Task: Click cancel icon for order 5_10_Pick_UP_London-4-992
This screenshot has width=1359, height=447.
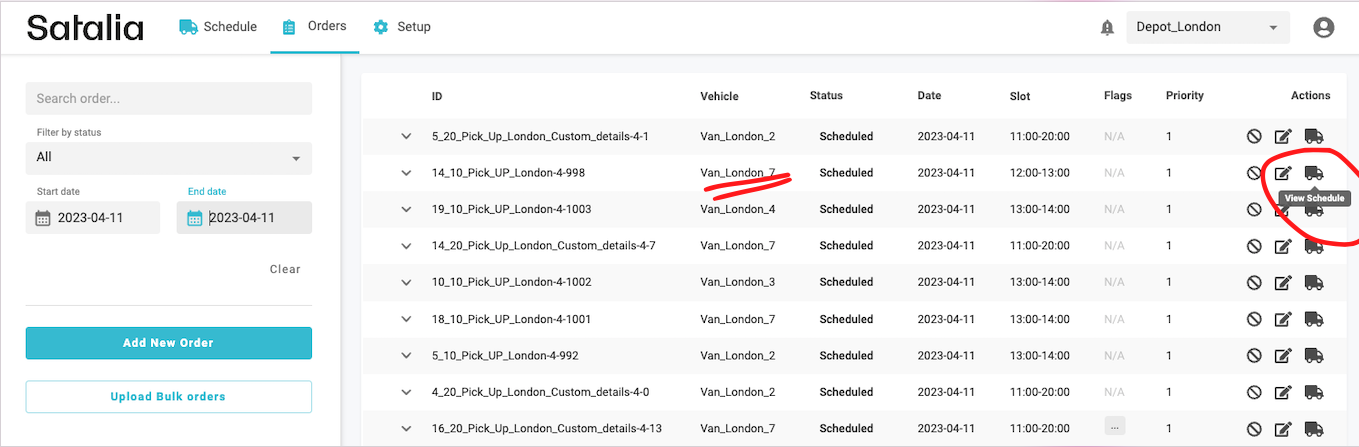Action: point(1254,356)
